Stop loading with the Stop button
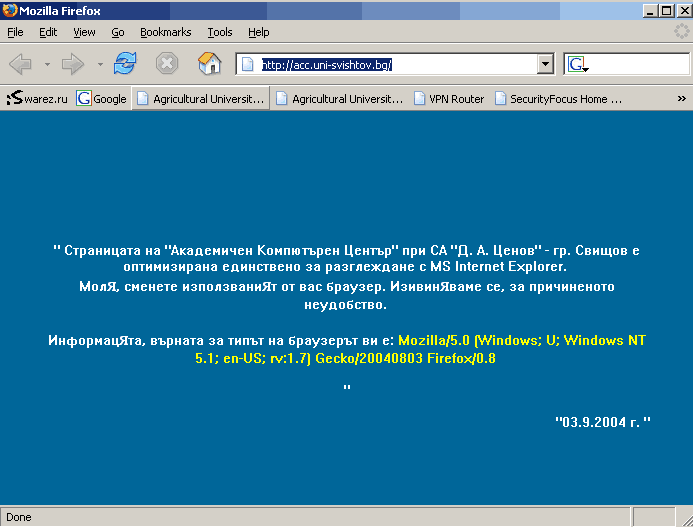This screenshot has width=693, height=527. point(167,64)
